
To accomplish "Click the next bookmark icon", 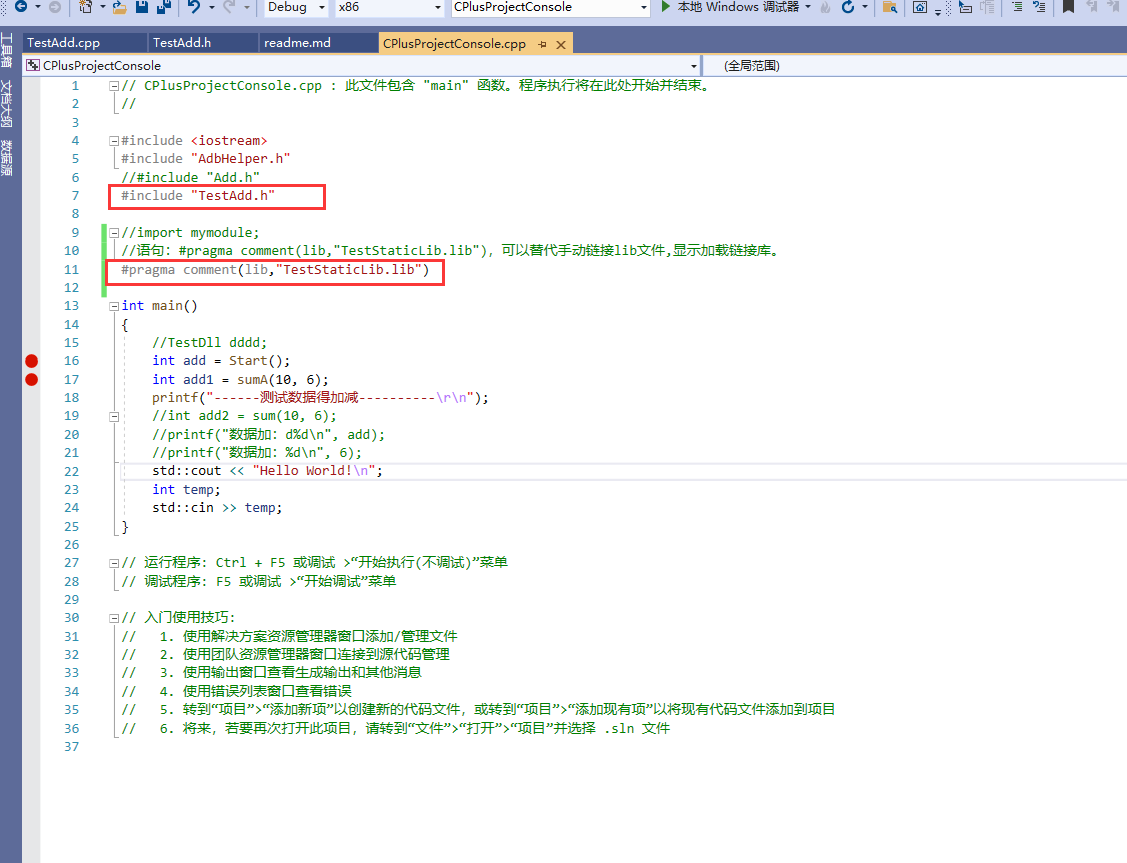I will click(1115, 6).
